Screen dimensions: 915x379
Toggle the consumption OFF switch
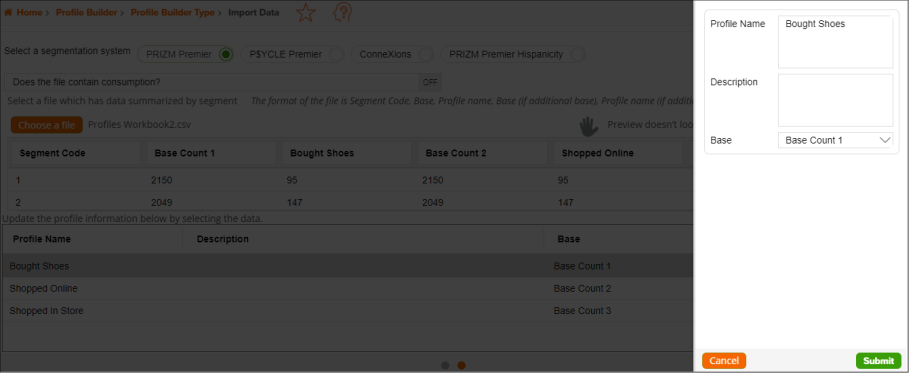430,82
